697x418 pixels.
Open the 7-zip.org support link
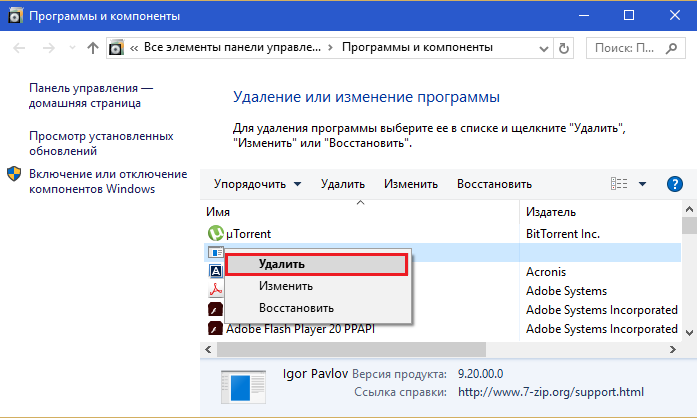[x=551, y=392]
